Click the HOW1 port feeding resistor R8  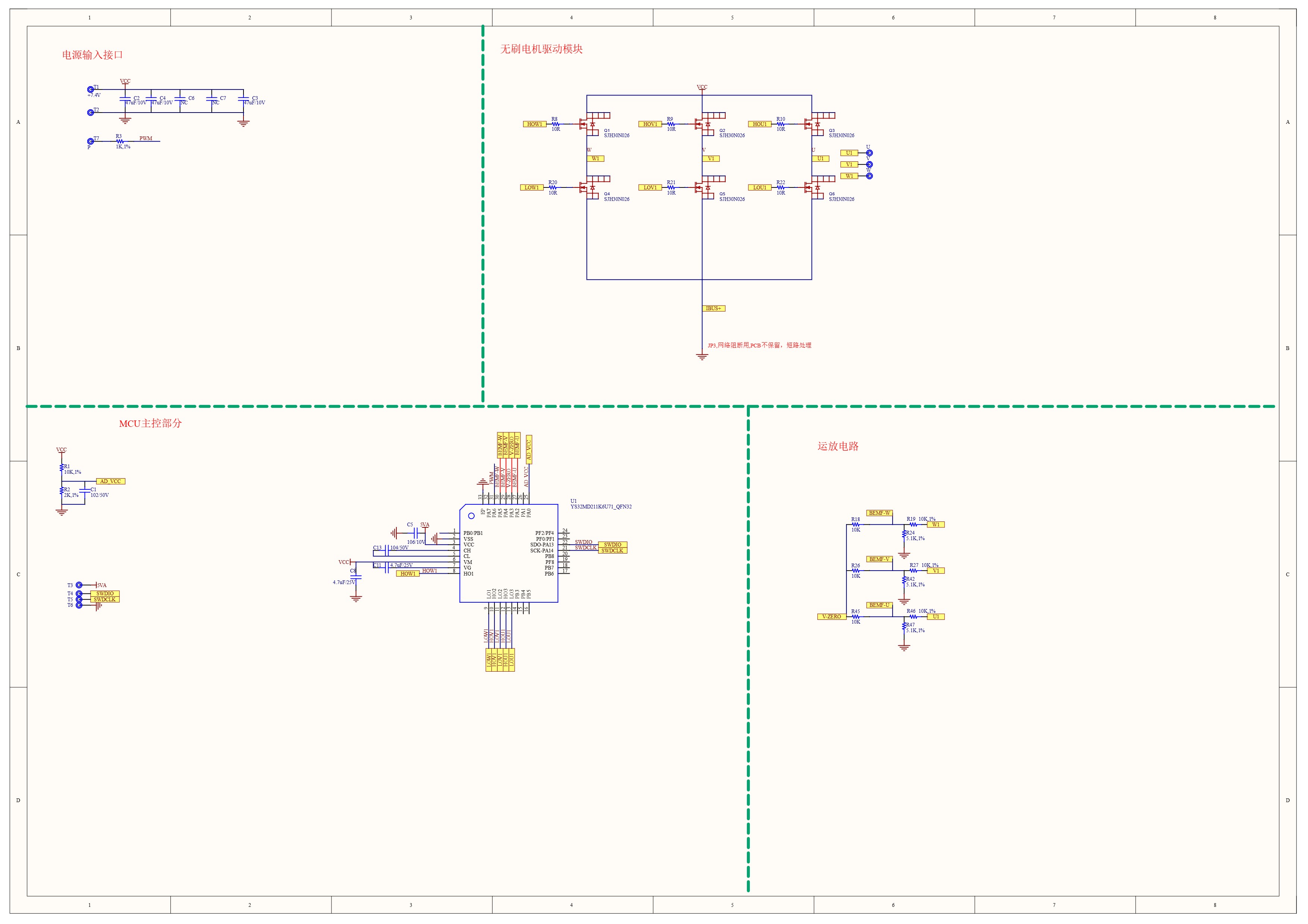click(534, 124)
